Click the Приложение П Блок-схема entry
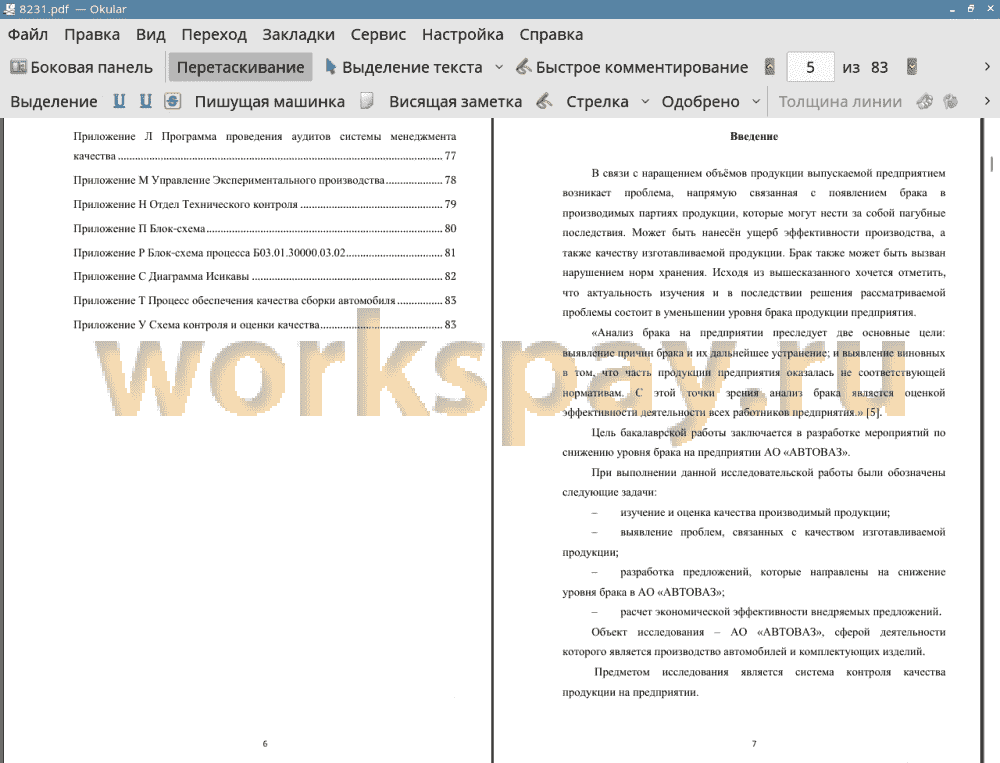 point(265,228)
